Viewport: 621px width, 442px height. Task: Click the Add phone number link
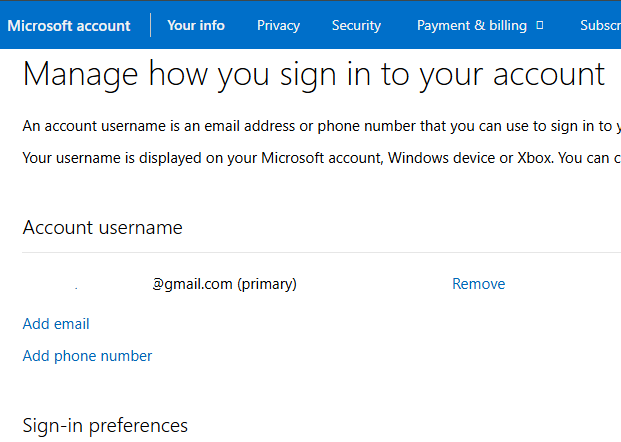pos(87,356)
